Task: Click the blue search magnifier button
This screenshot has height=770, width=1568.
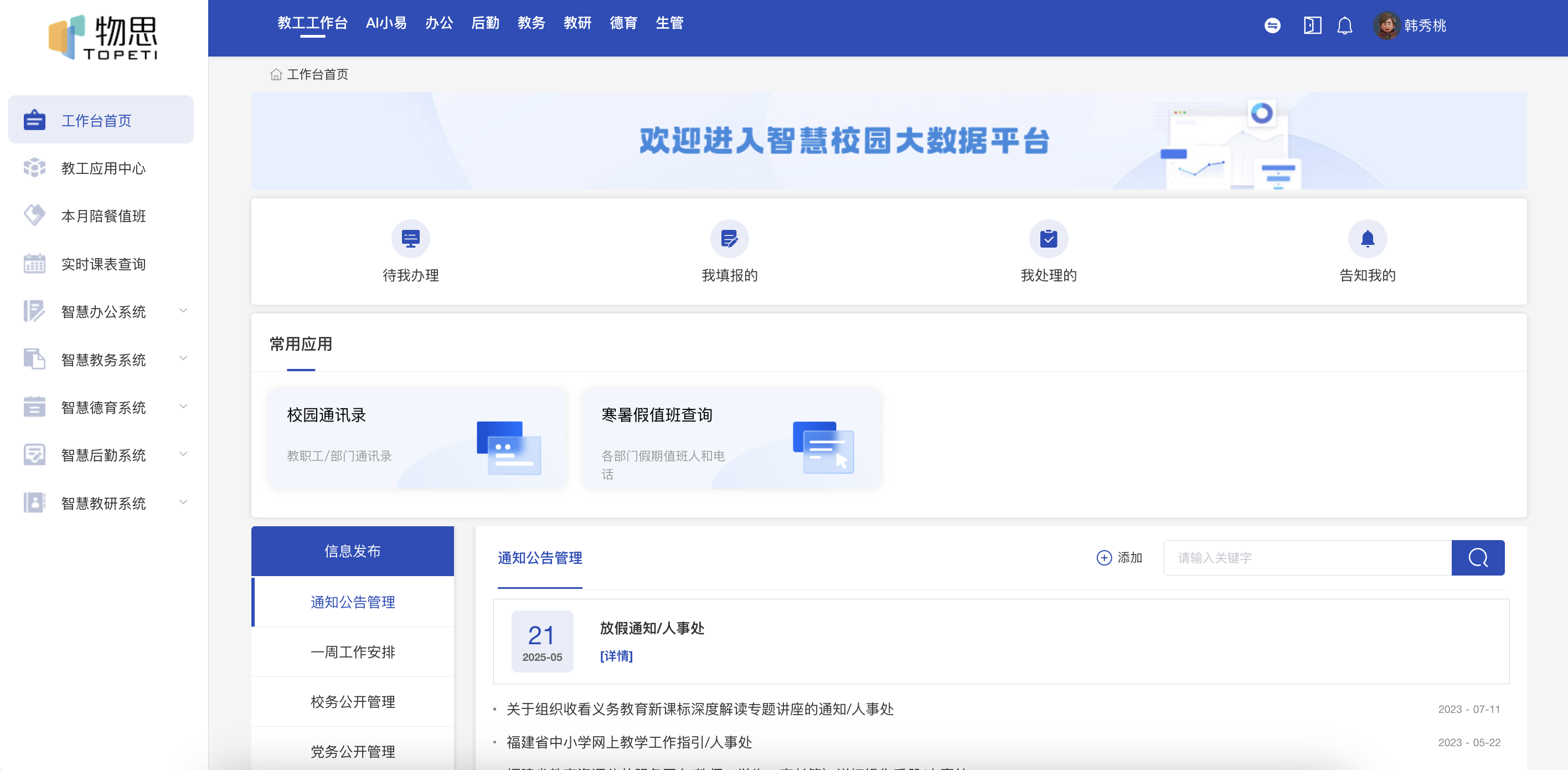Action: tap(1478, 557)
